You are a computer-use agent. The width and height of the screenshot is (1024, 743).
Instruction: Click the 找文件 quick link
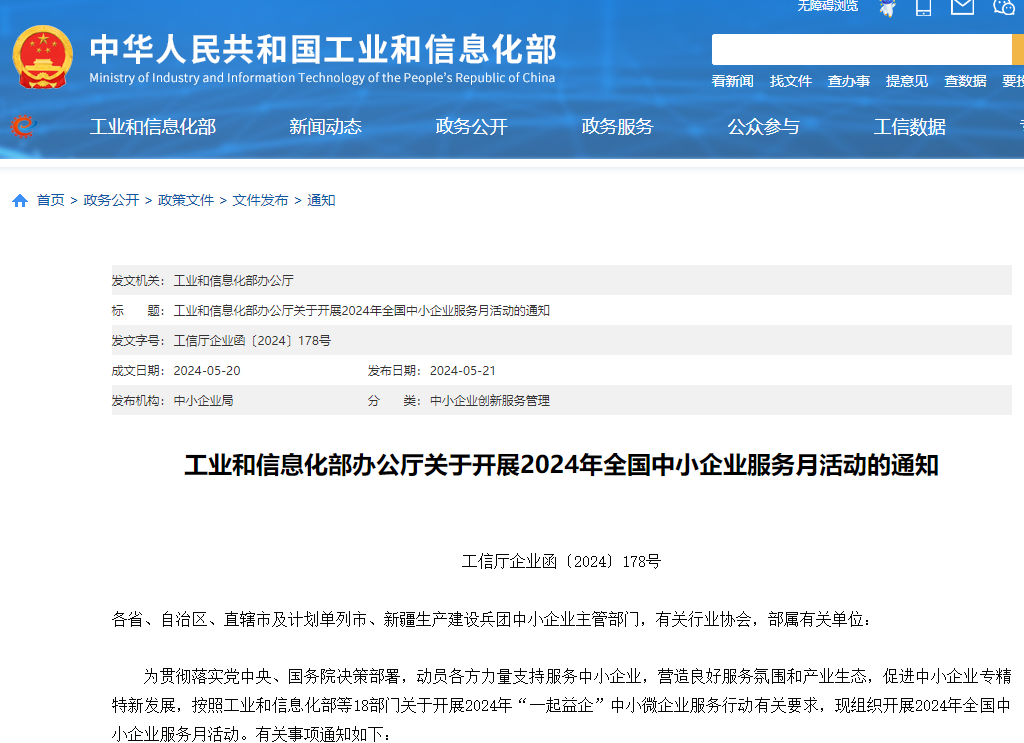790,81
